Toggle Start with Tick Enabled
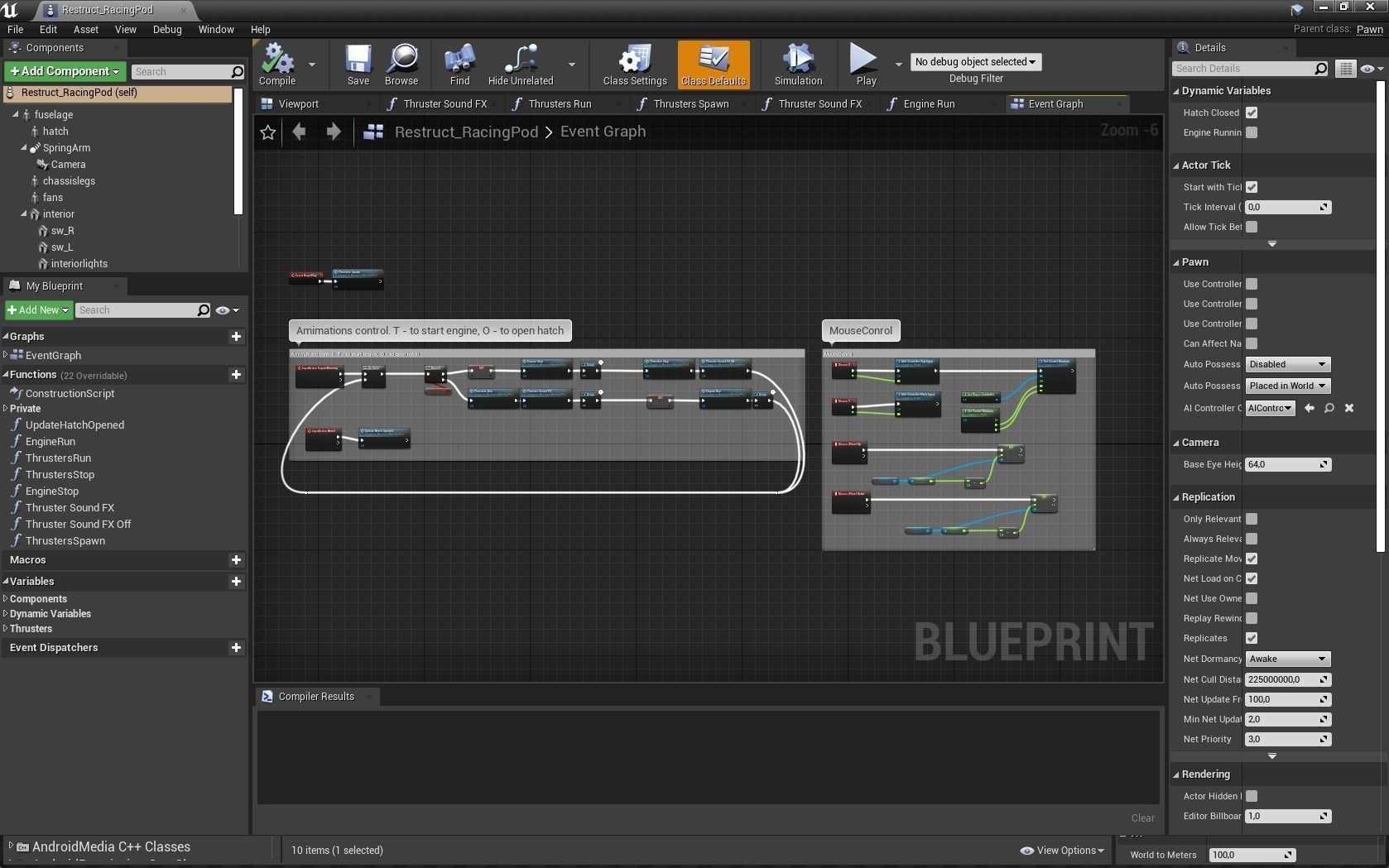 1252,187
